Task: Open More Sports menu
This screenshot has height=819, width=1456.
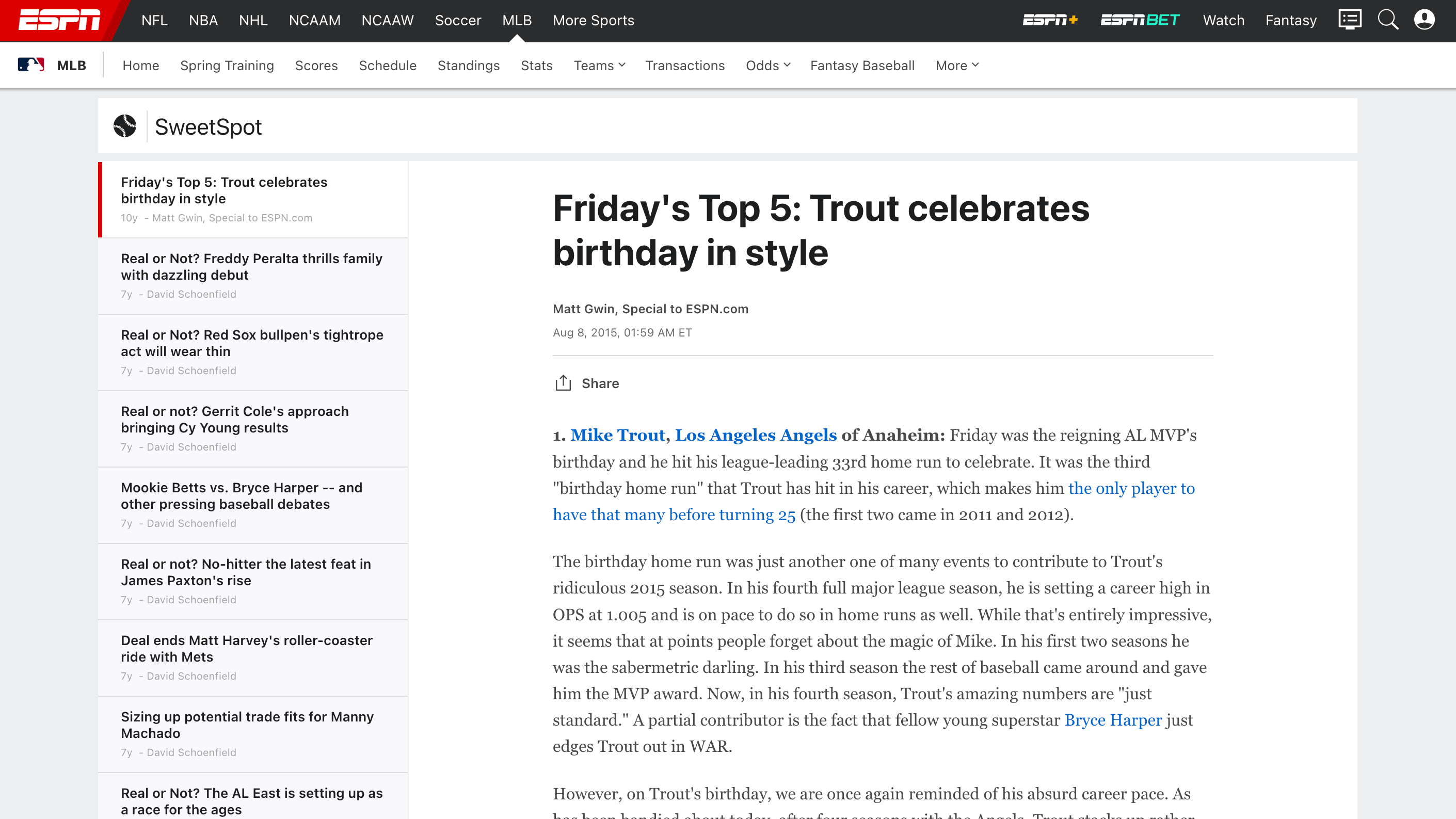Action: [x=594, y=20]
